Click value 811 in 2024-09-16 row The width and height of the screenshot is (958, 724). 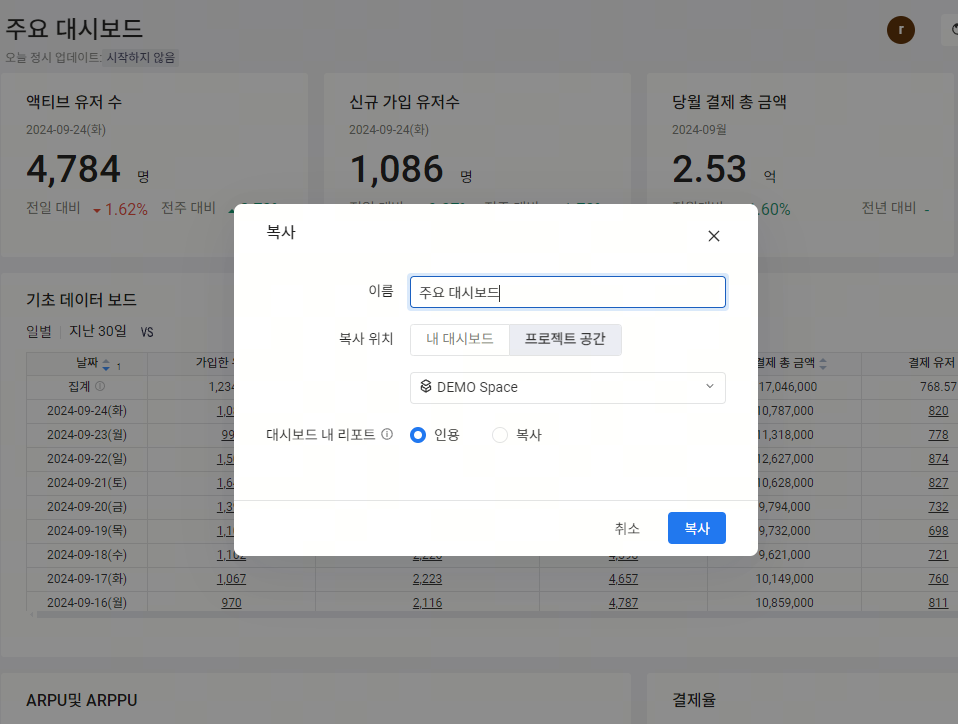pyautogui.click(x=938, y=603)
